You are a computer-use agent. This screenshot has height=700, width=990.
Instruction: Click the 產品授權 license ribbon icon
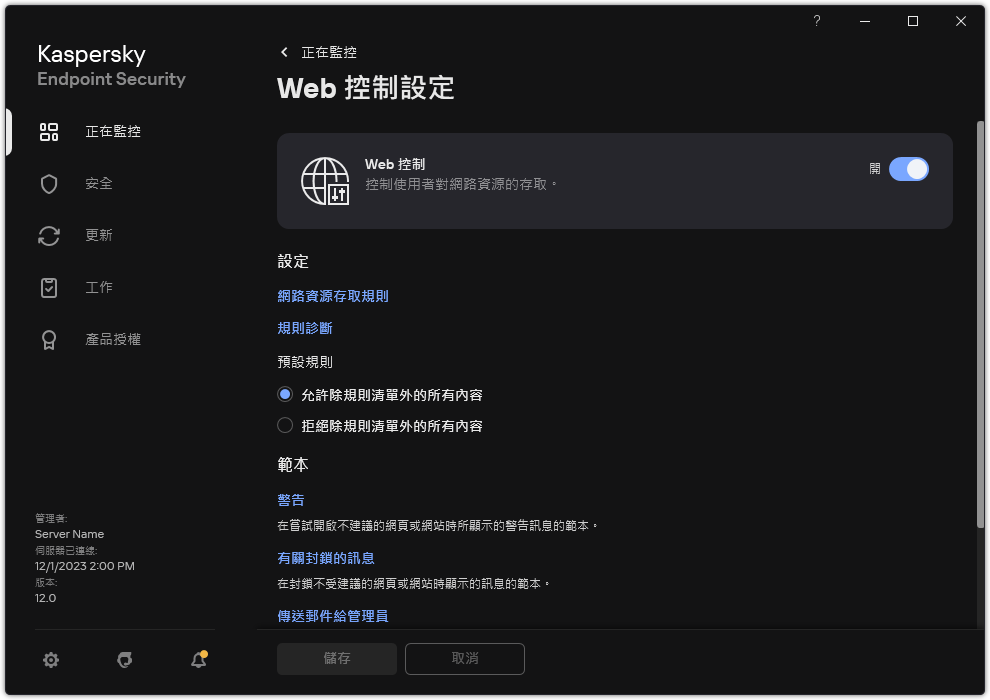coord(49,340)
